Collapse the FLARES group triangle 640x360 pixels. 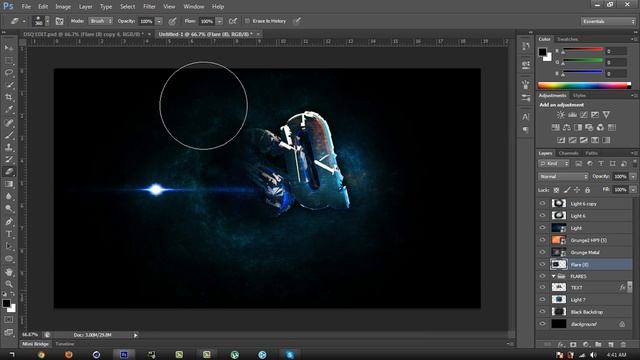pos(554,276)
